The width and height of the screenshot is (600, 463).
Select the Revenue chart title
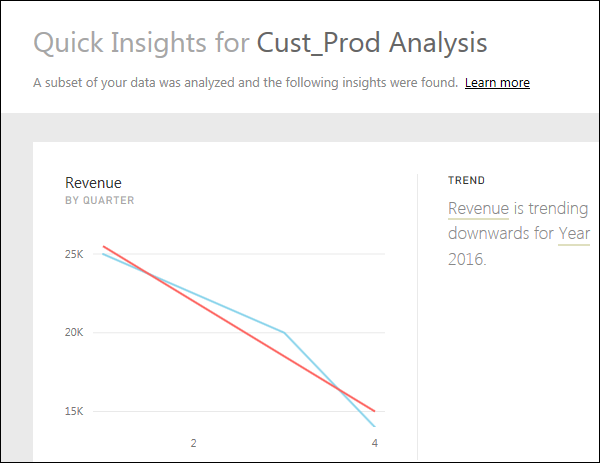93,182
